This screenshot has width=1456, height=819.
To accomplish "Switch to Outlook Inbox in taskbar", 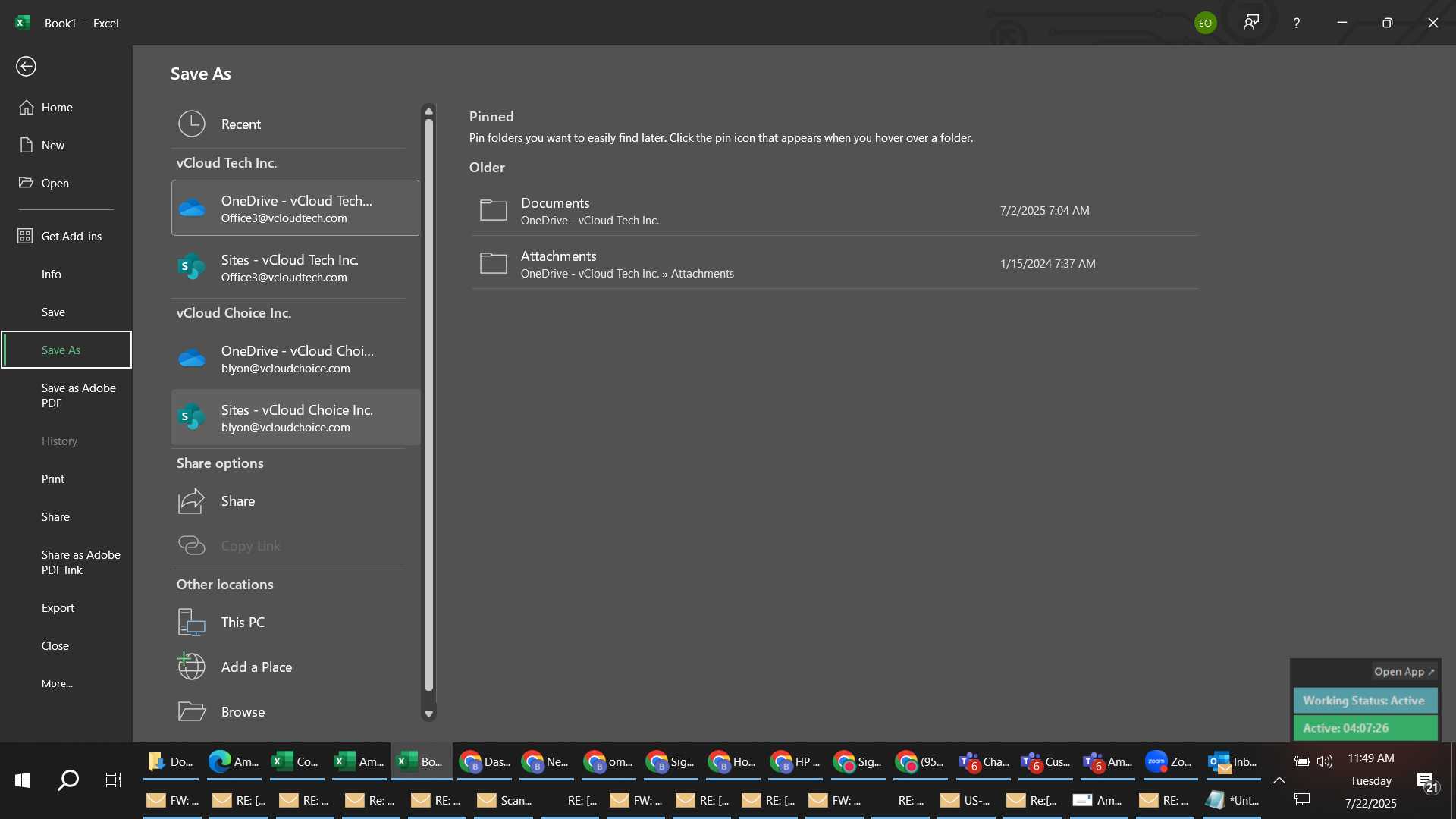I will (x=1233, y=762).
